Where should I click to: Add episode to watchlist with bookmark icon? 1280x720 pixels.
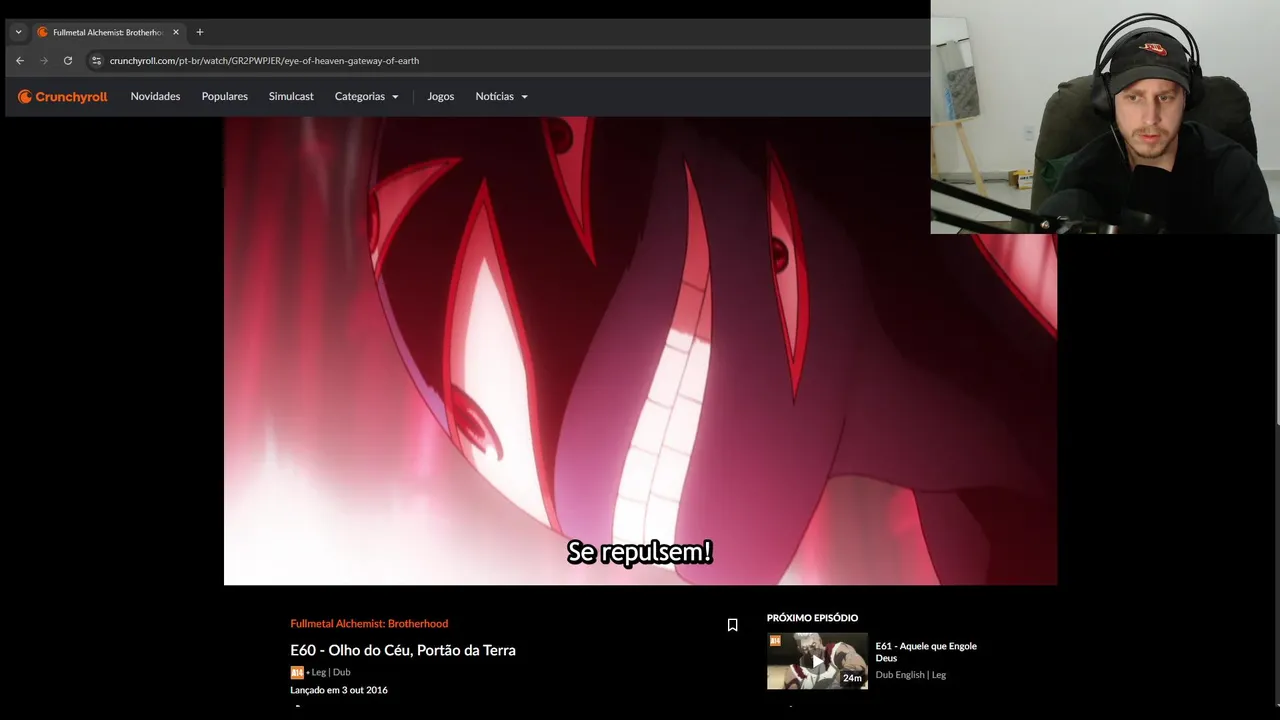click(x=732, y=625)
